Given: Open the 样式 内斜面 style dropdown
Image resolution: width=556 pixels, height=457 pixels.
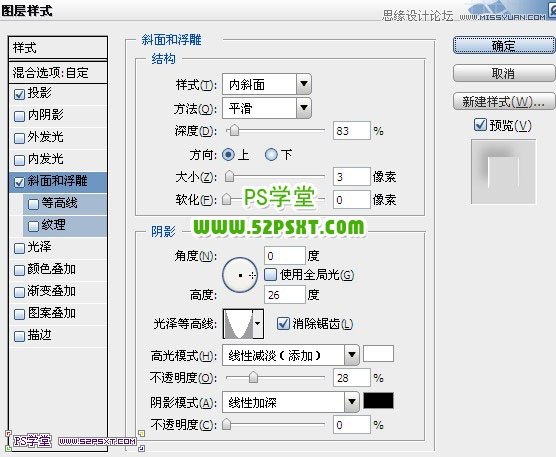Looking at the screenshot, I should [267, 84].
